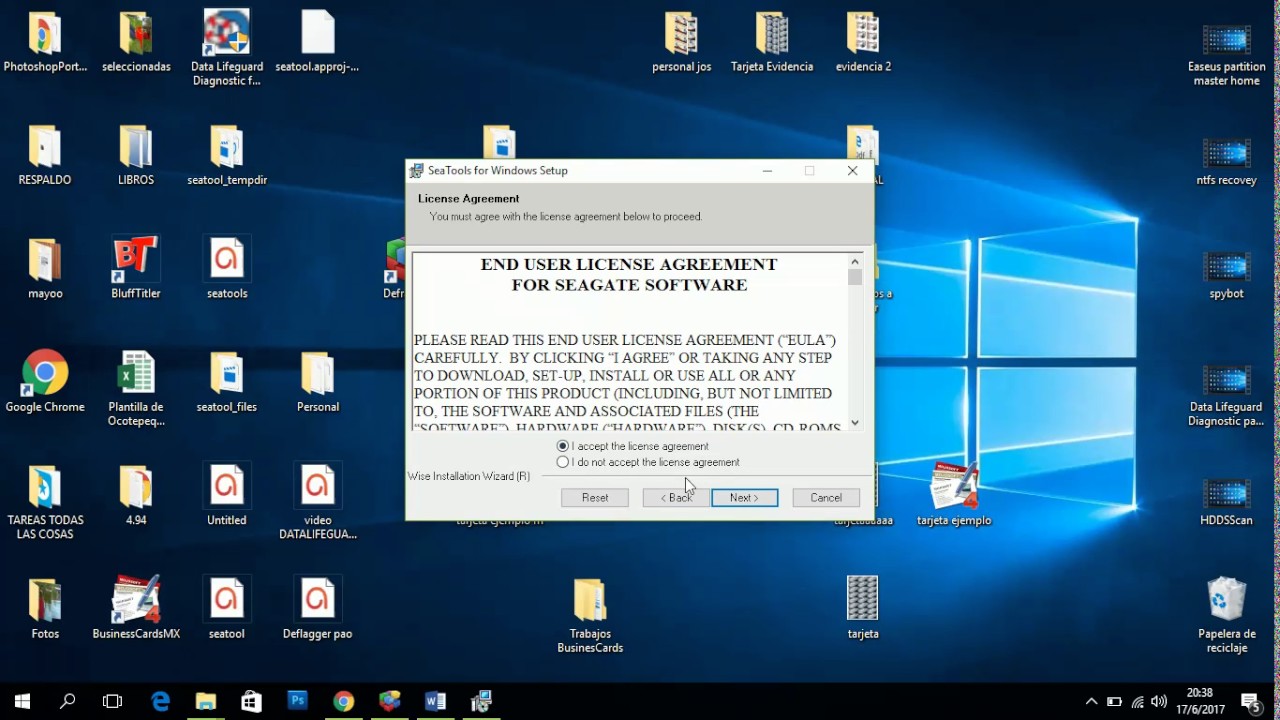Click the license agreement scrollbar thumb
The width and height of the screenshot is (1280, 720).
coord(855,277)
